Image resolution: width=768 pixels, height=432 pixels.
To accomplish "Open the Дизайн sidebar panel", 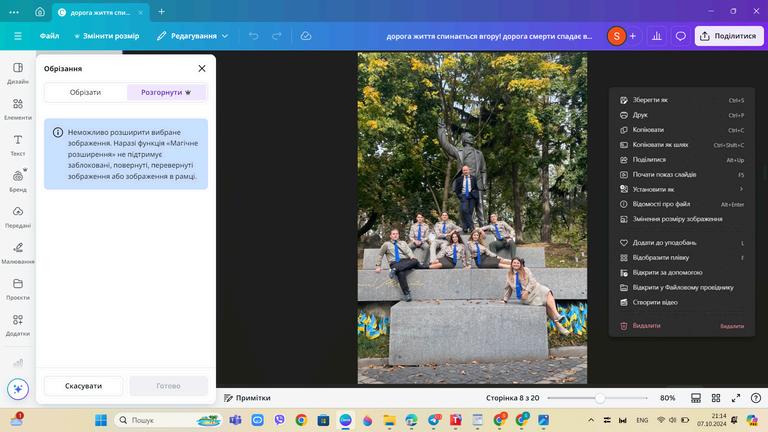I will tap(18, 73).
